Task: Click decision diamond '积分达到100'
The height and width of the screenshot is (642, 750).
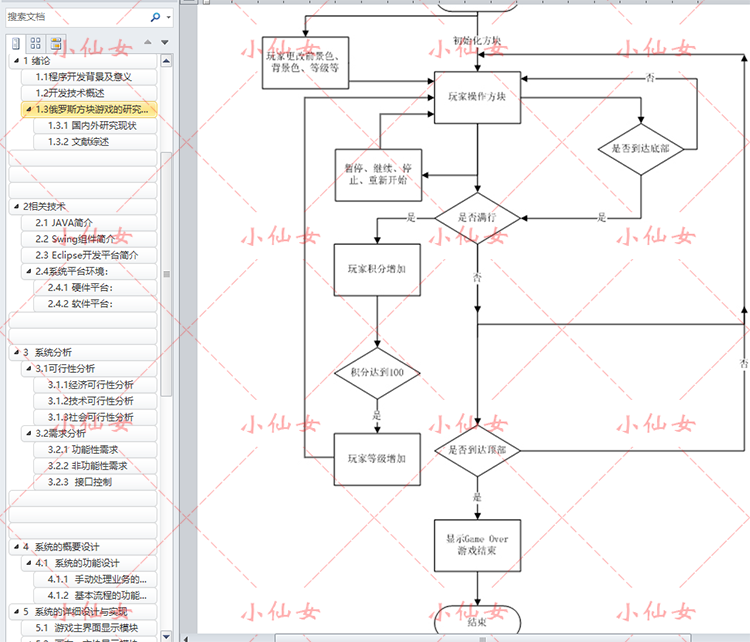Action: tap(377, 373)
